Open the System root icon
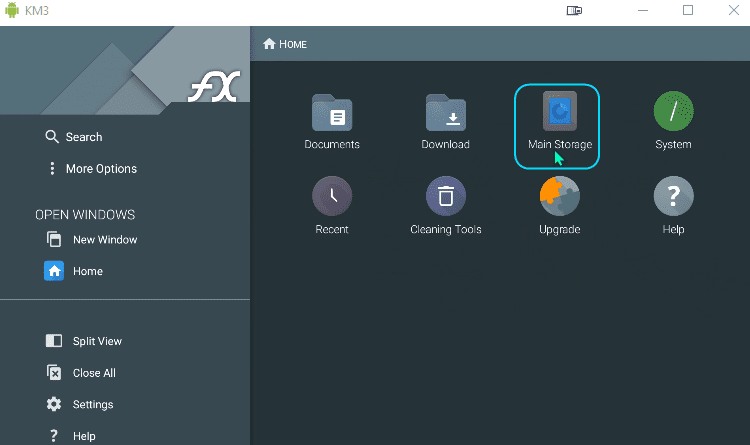Screen dimensions: 750x445 click(x=673, y=111)
